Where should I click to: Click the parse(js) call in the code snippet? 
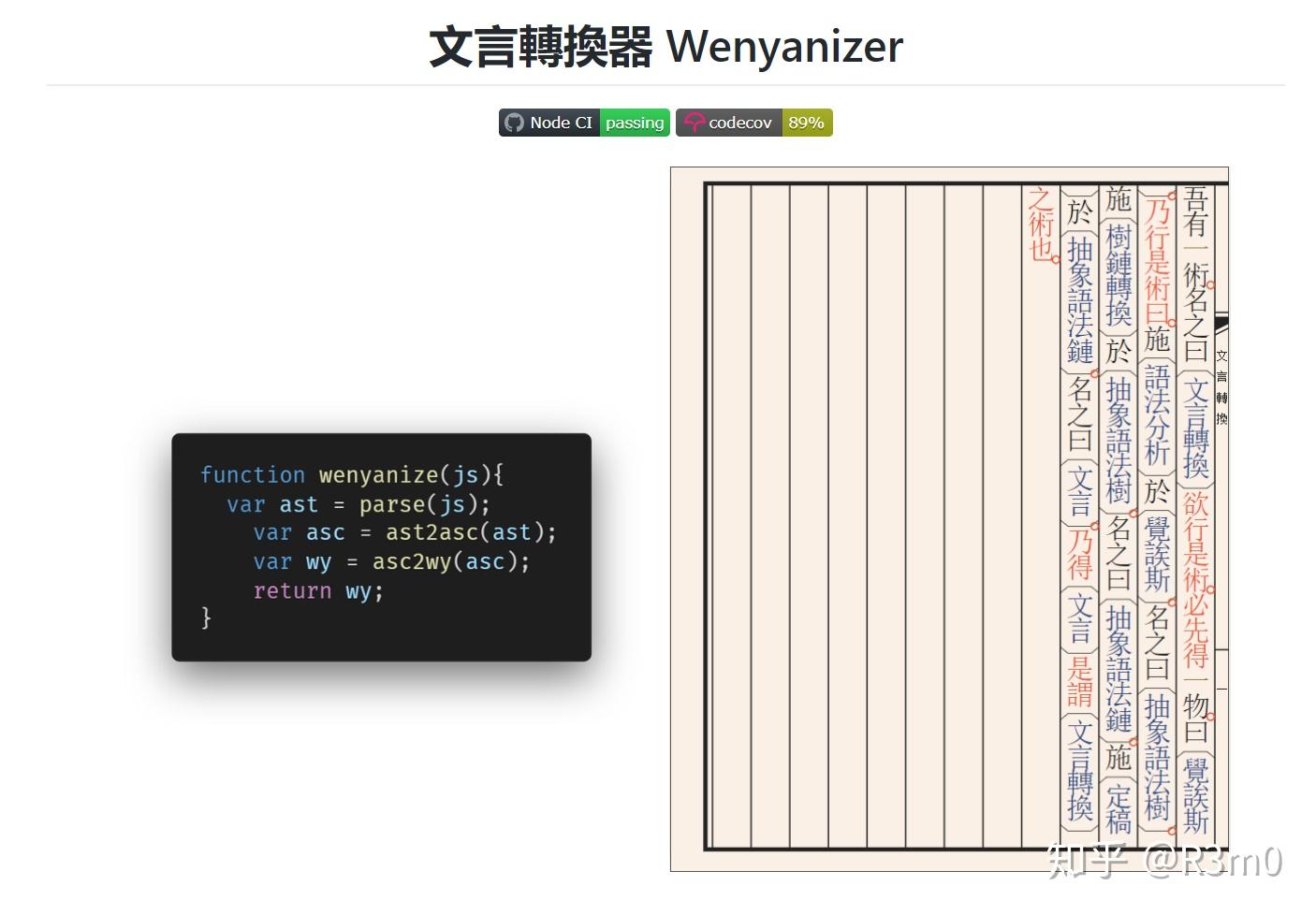pyautogui.click(x=420, y=504)
